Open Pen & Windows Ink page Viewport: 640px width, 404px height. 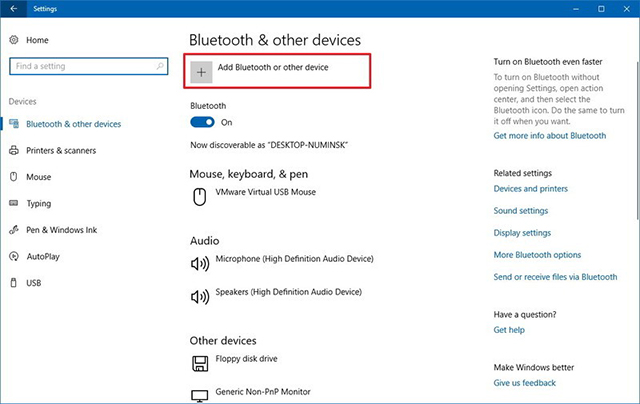[x=62, y=230]
